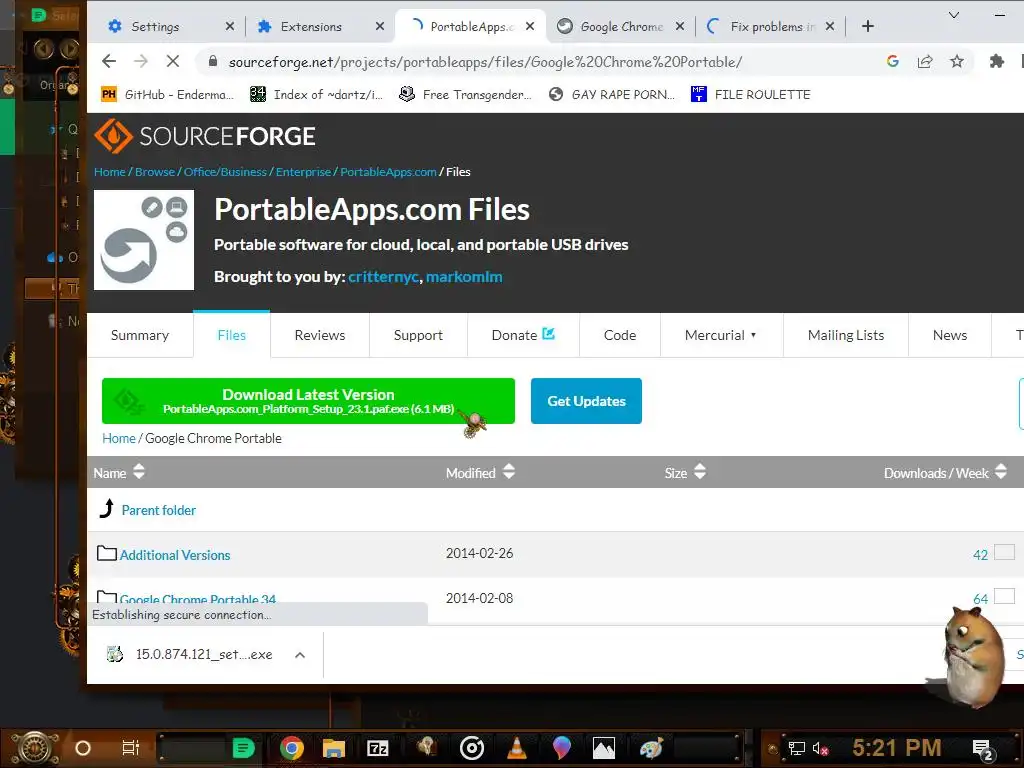Go back to the previous page
This screenshot has width=1024, height=768.
coord(109,61)
